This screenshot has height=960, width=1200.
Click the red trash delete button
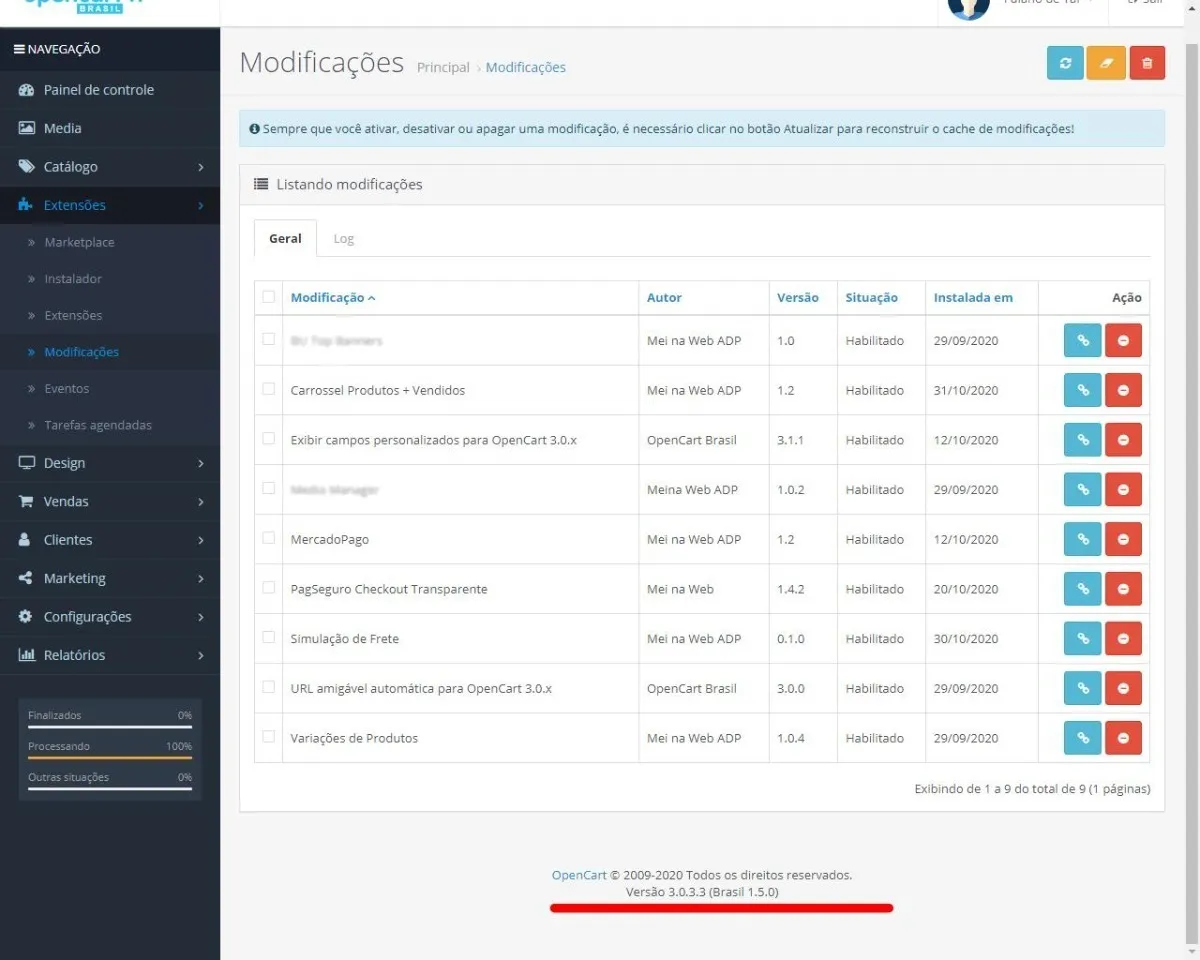[x=1147, y=63]
